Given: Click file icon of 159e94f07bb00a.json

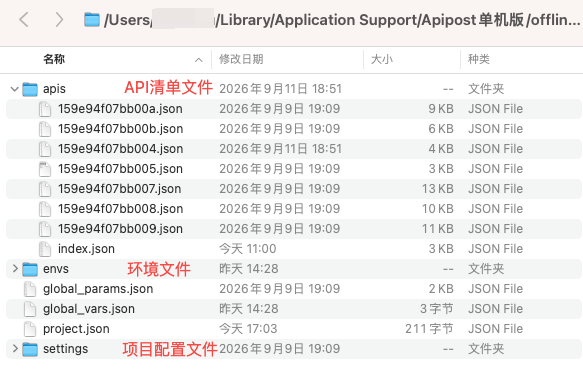Looking at the screenshot, I should (x=45, y=109).
